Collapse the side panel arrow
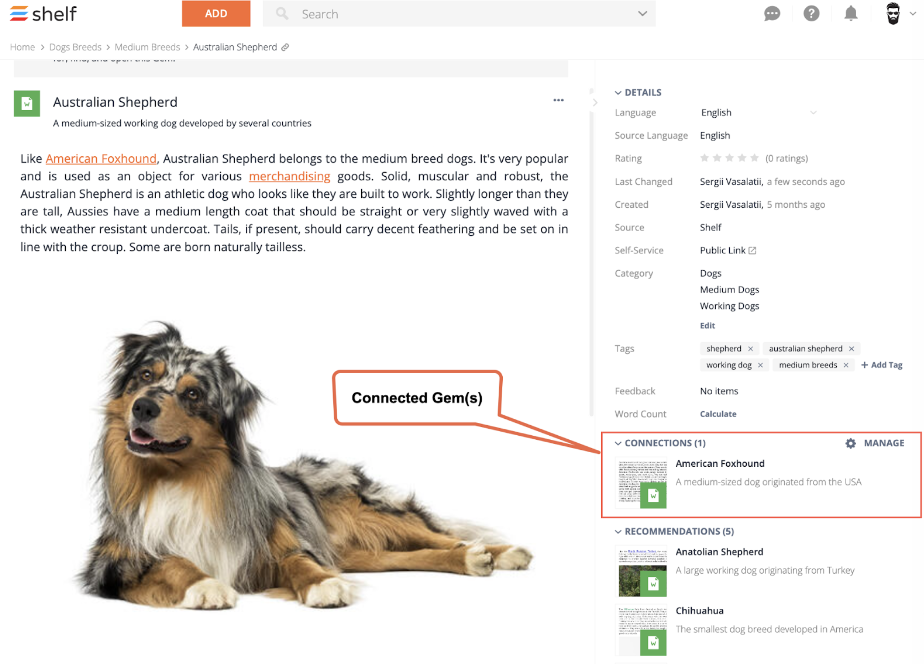Screen dimensions: 924x664 tap(595, 103)
